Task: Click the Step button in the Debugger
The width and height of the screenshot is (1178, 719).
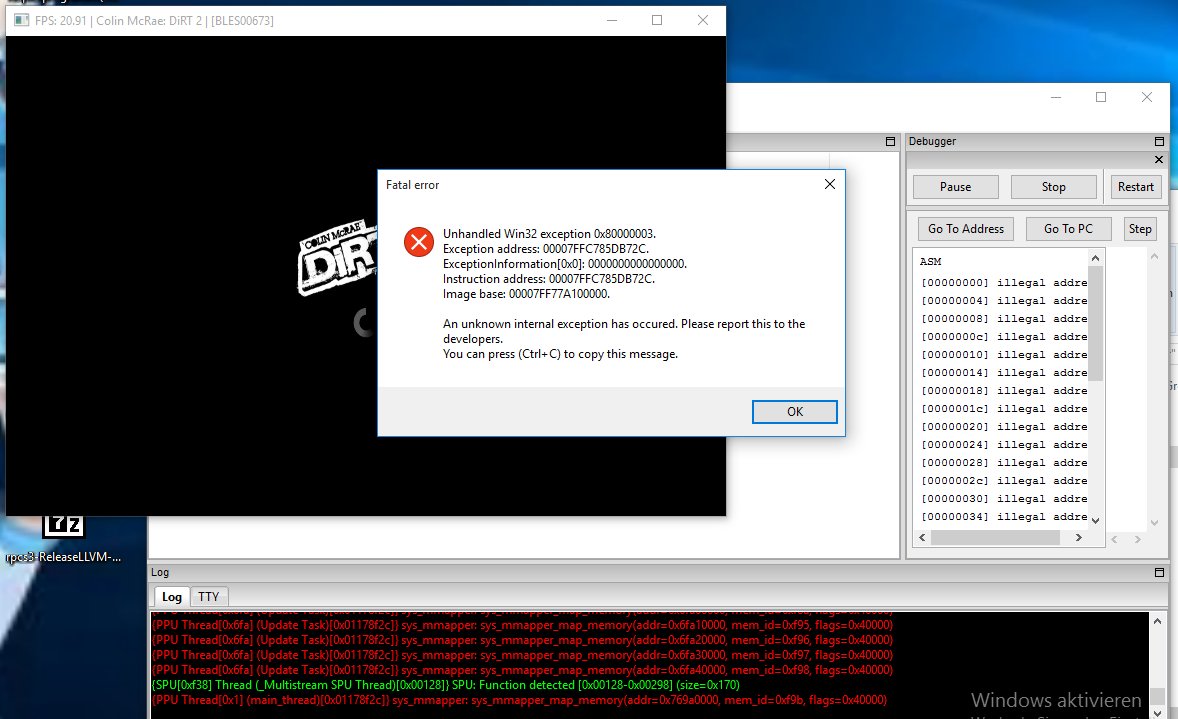Action: [x=1140, y=229]
